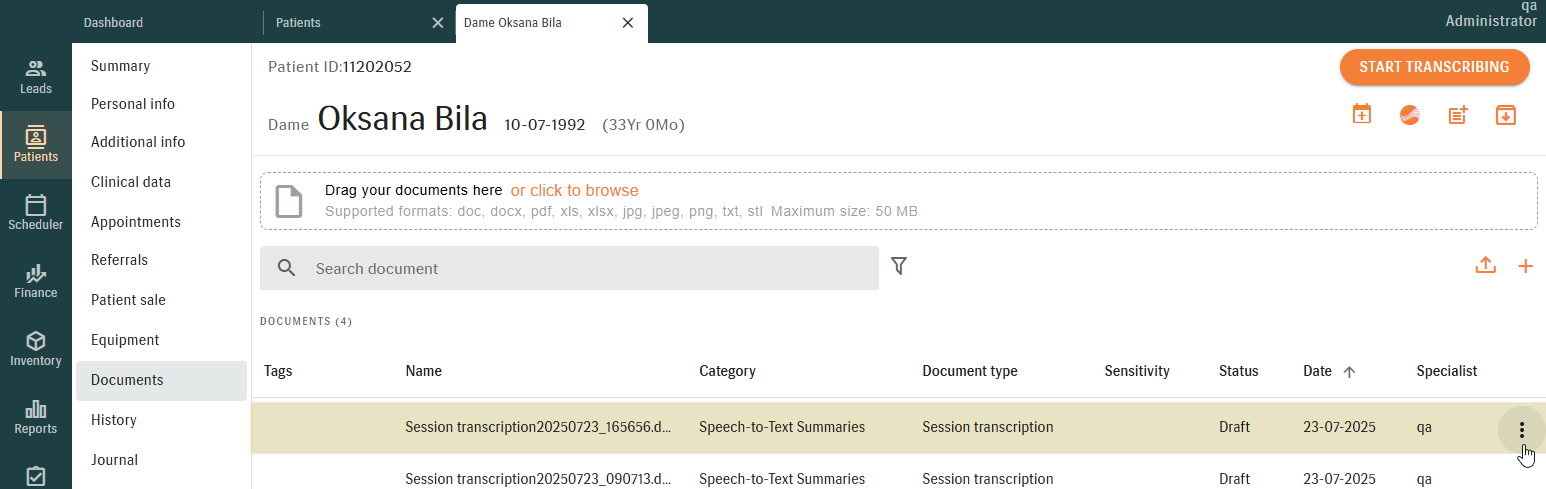1546x489 pixels.
Task: Click the 'or click to browse' link
Action: click(x=574, y=190)
